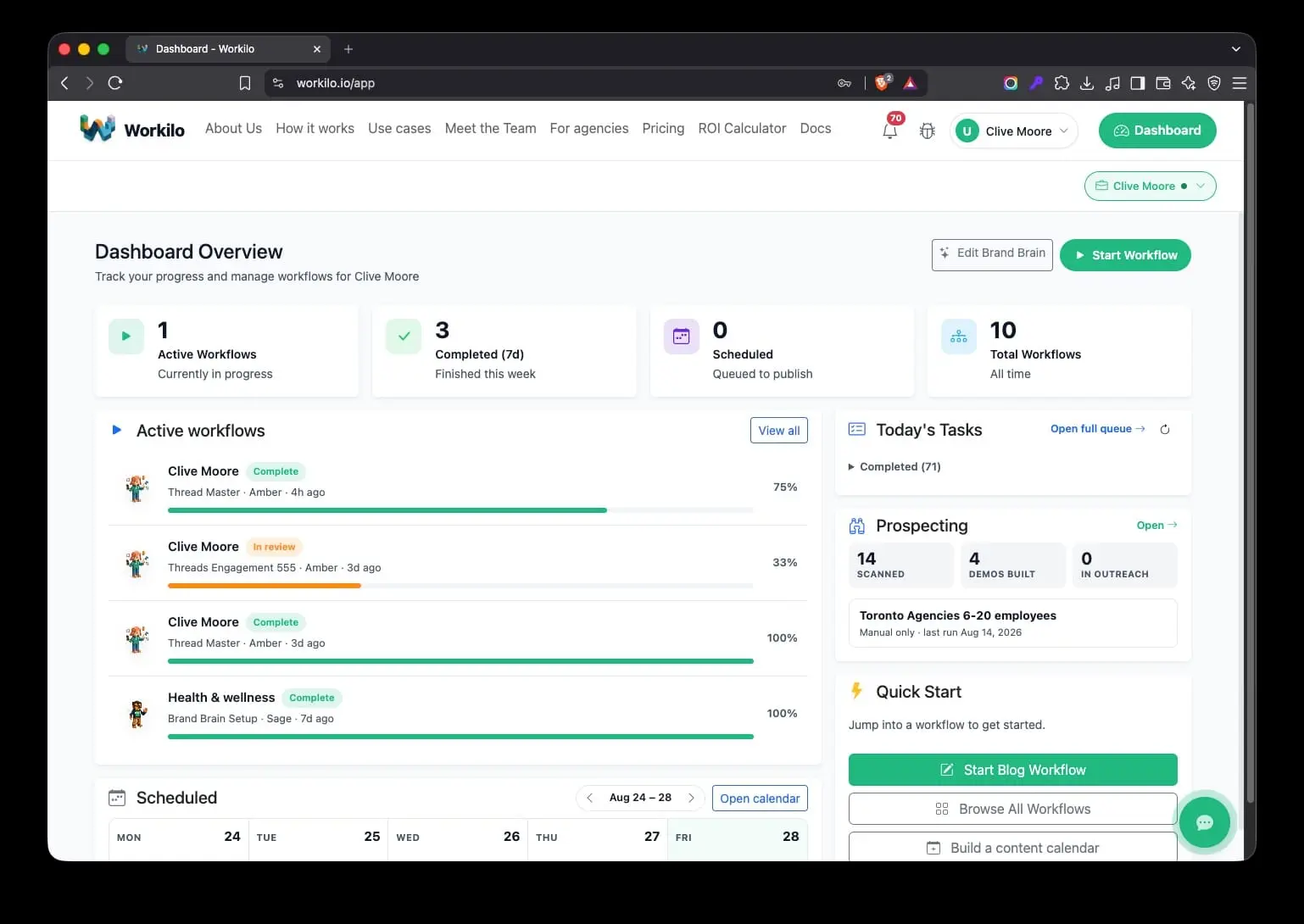Go to next week in Scheduled

click(692, 798)
